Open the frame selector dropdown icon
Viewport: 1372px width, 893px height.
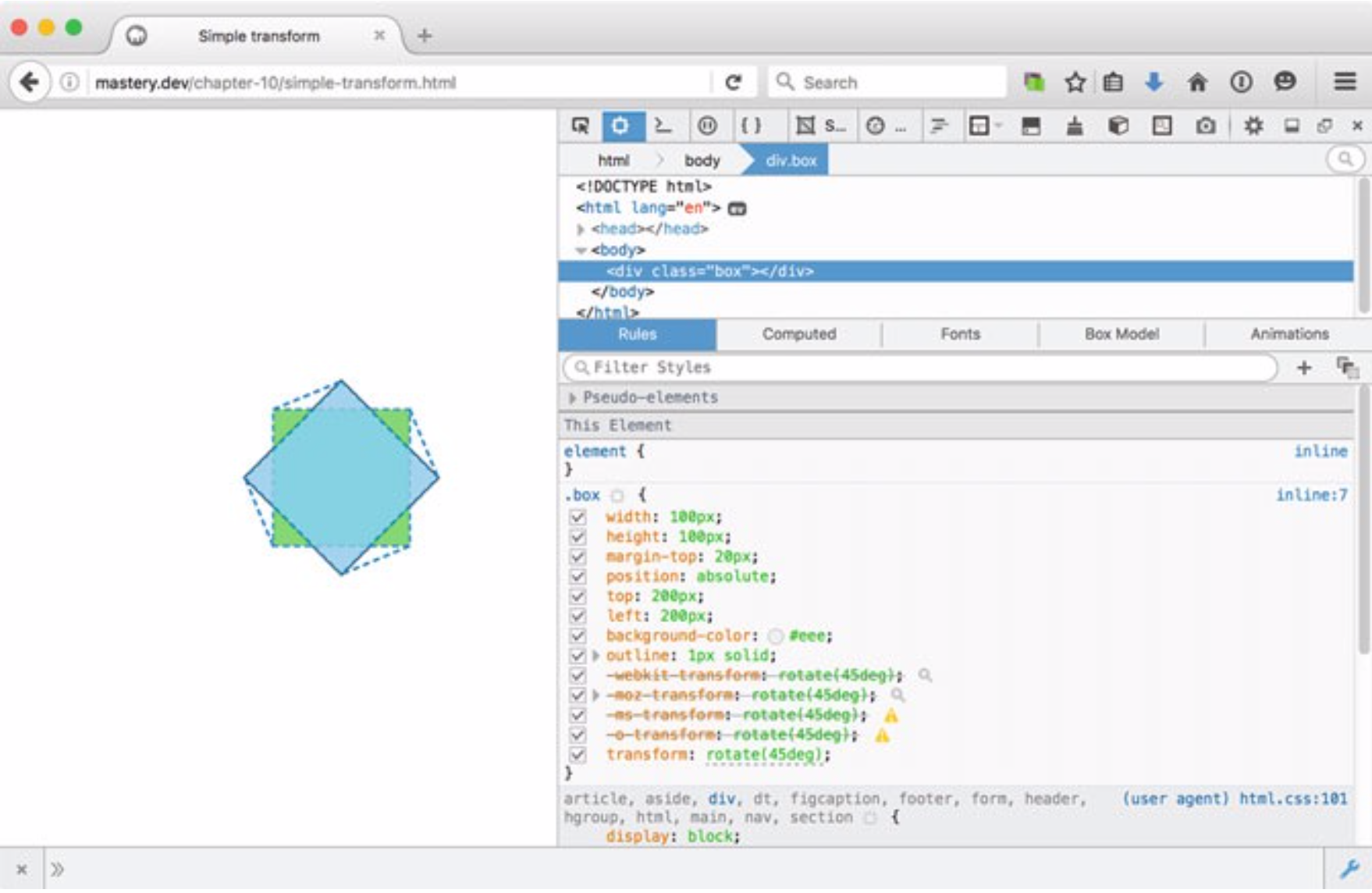pos(984,126)
